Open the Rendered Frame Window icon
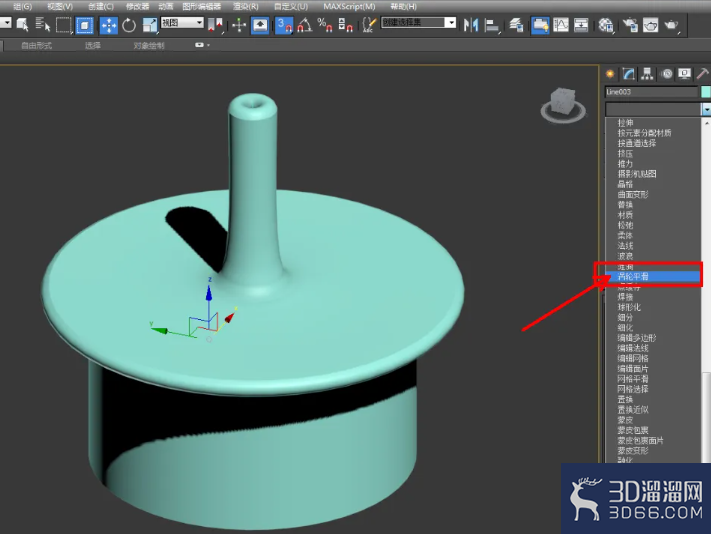The height and width of the screenshot is (534, 711). [650, 24]
